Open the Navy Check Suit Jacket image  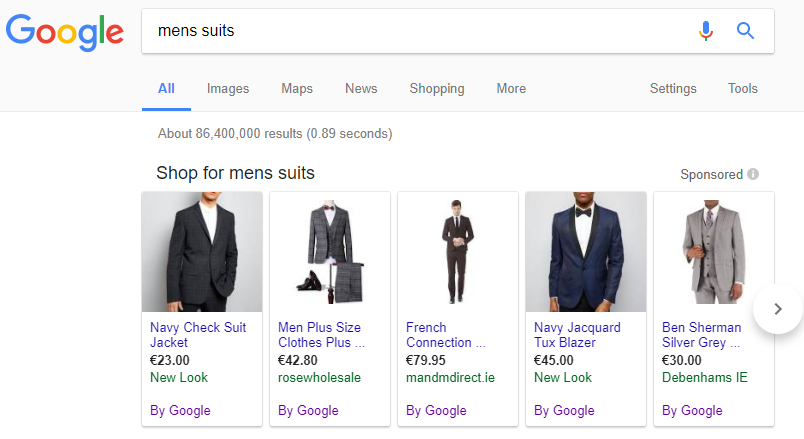coord(202,252)
